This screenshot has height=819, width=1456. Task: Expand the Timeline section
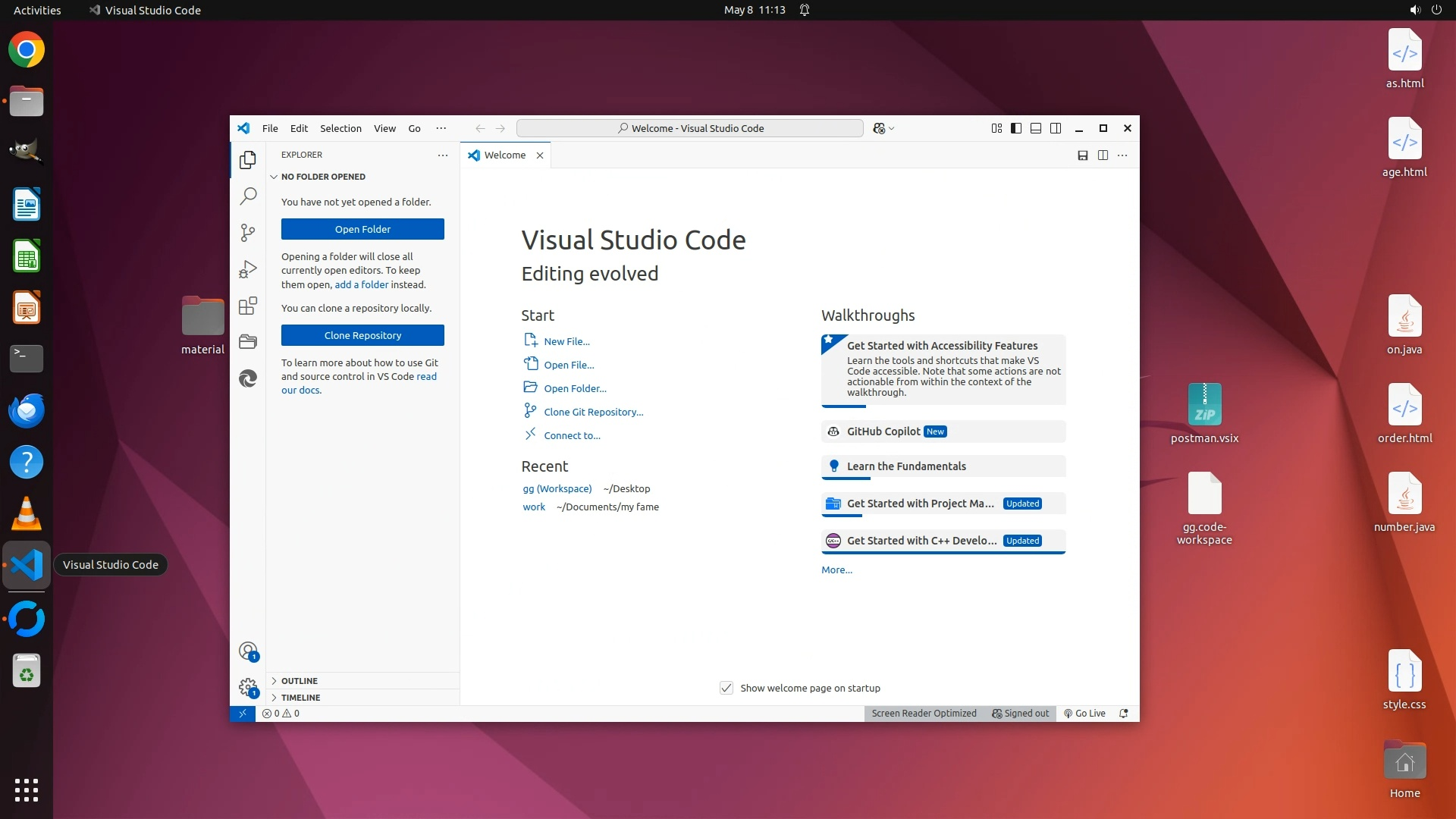point(301,698)
